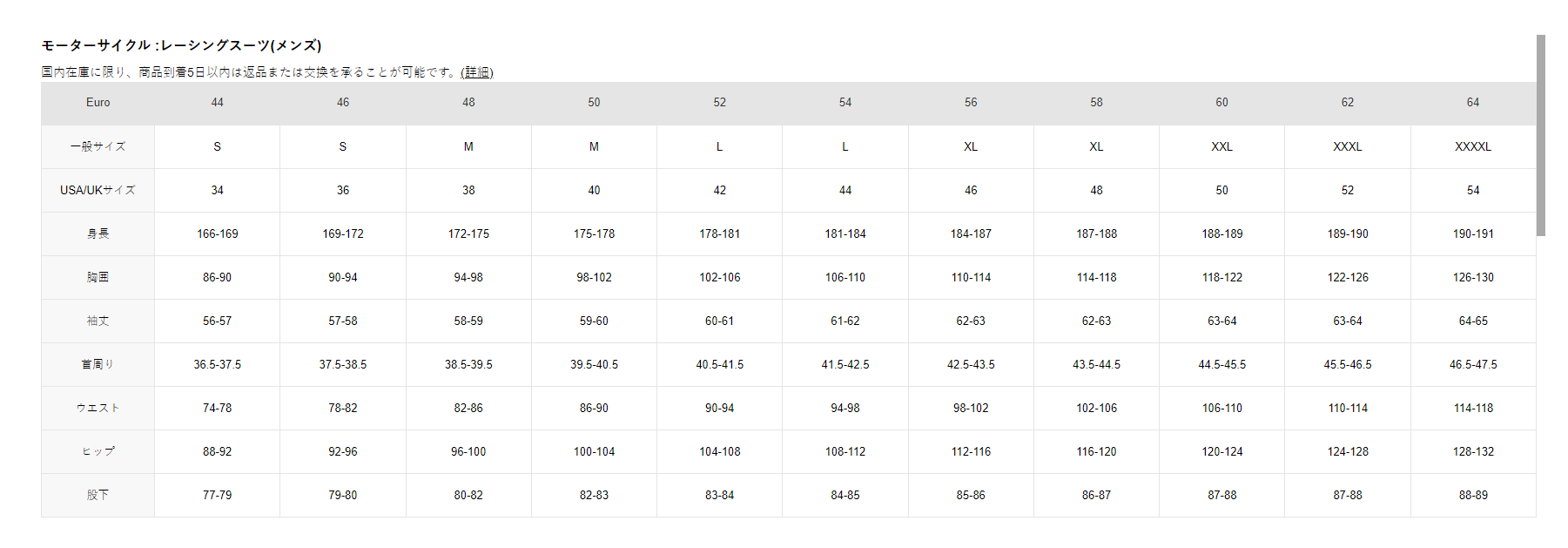The image size is (1568, 548).
Task: Select the 36.5-37.5 neck measurement cell
Action: pyautogui.click(x=217, y=364)
